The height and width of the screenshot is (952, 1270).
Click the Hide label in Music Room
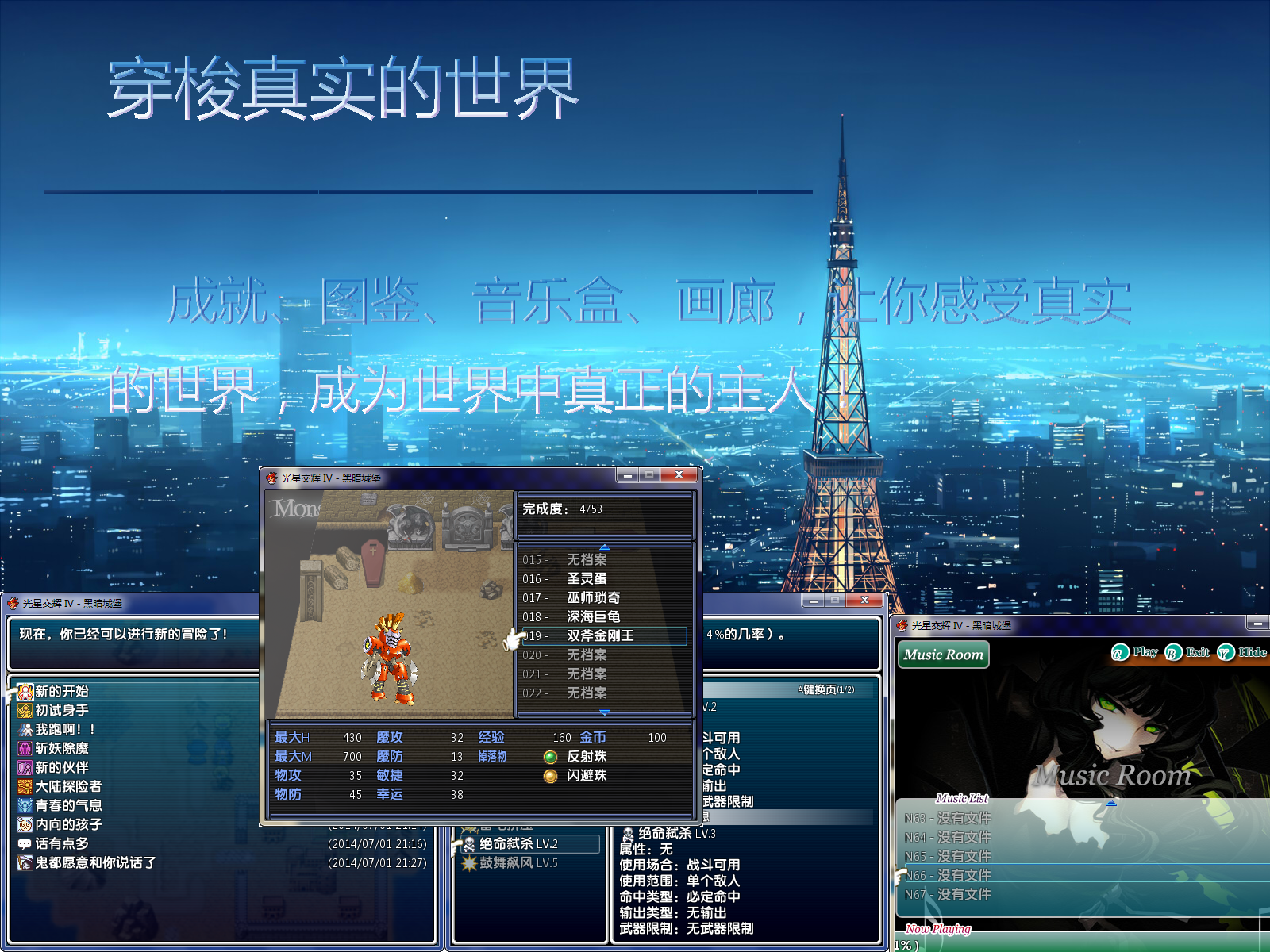[1253, 652]
